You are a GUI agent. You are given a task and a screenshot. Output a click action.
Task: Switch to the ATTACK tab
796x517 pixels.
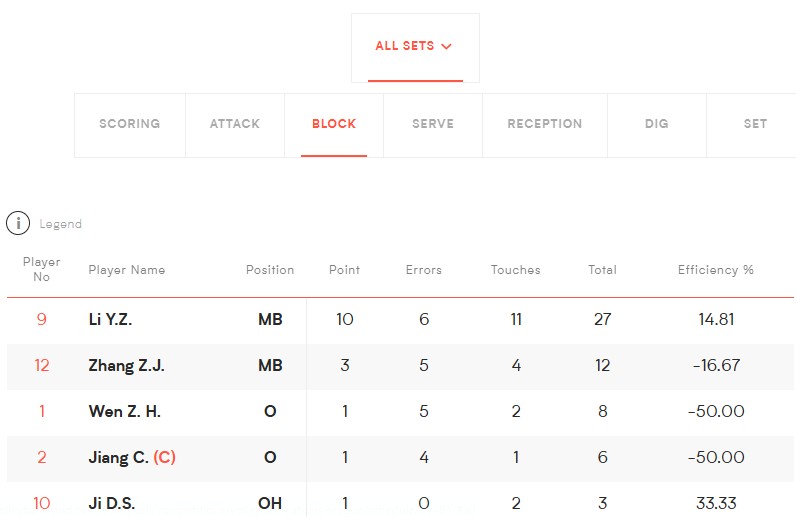tap(235, 125)
